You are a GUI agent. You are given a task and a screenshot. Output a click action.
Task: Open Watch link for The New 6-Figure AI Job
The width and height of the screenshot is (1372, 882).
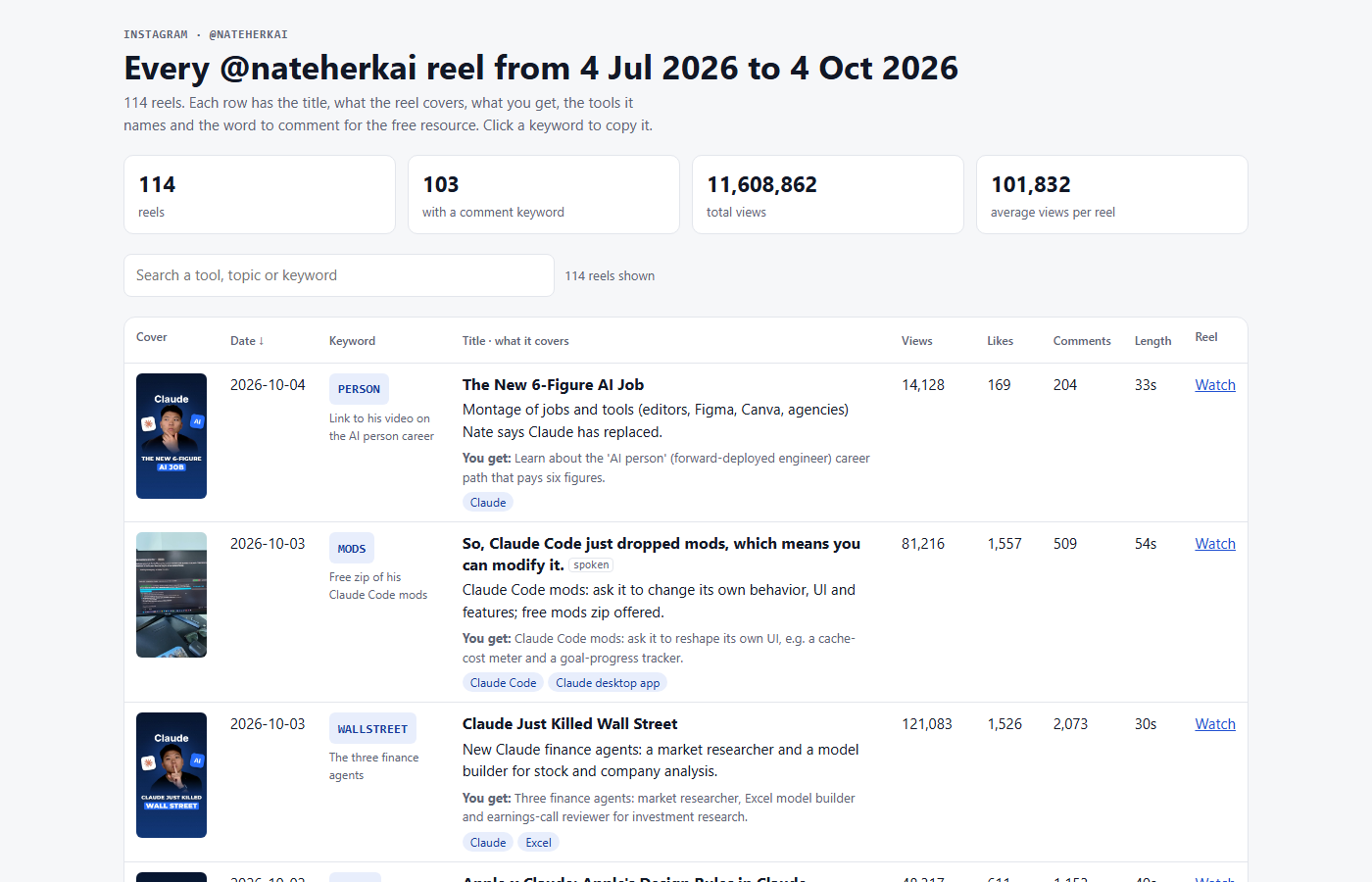pyautogui.click(x=1215, y=385)
